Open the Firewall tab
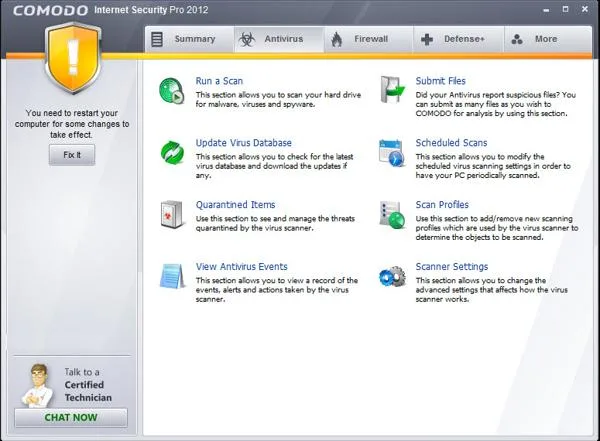Viewport: 600px width, 441px height. [x=369, y=39]
